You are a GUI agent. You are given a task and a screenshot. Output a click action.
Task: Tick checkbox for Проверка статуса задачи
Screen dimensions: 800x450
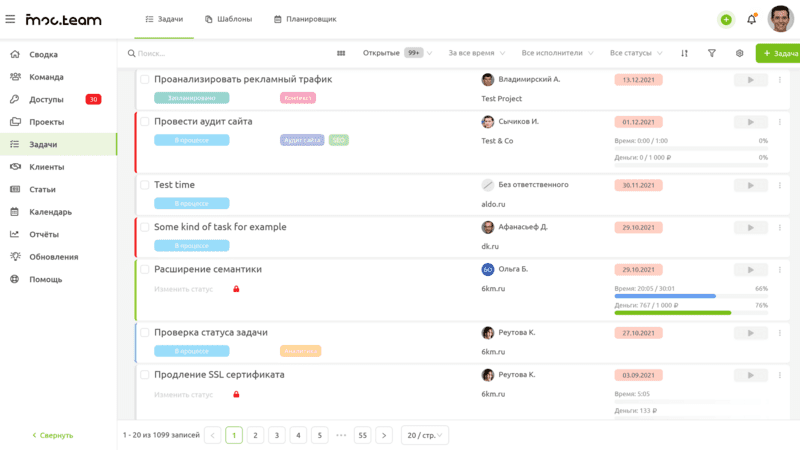(145, 333)
